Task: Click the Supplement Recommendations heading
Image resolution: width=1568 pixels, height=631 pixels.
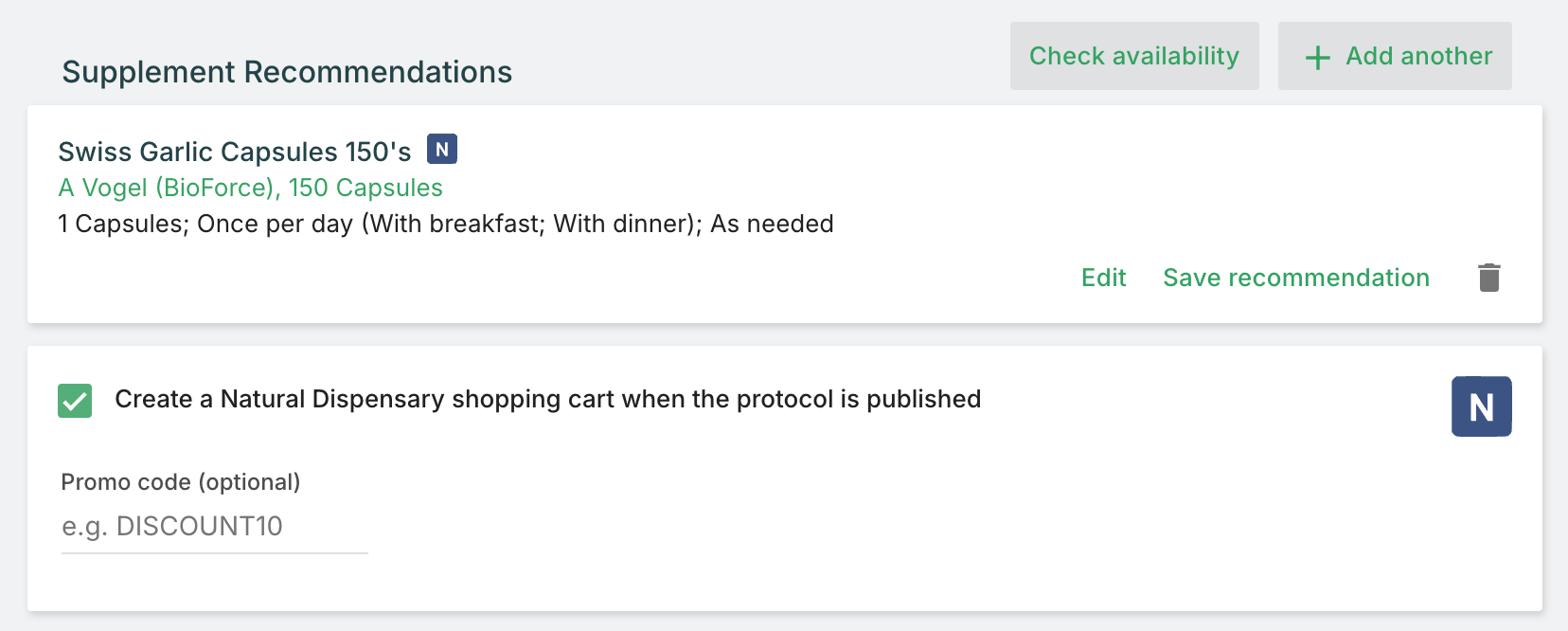Action: 287,72
